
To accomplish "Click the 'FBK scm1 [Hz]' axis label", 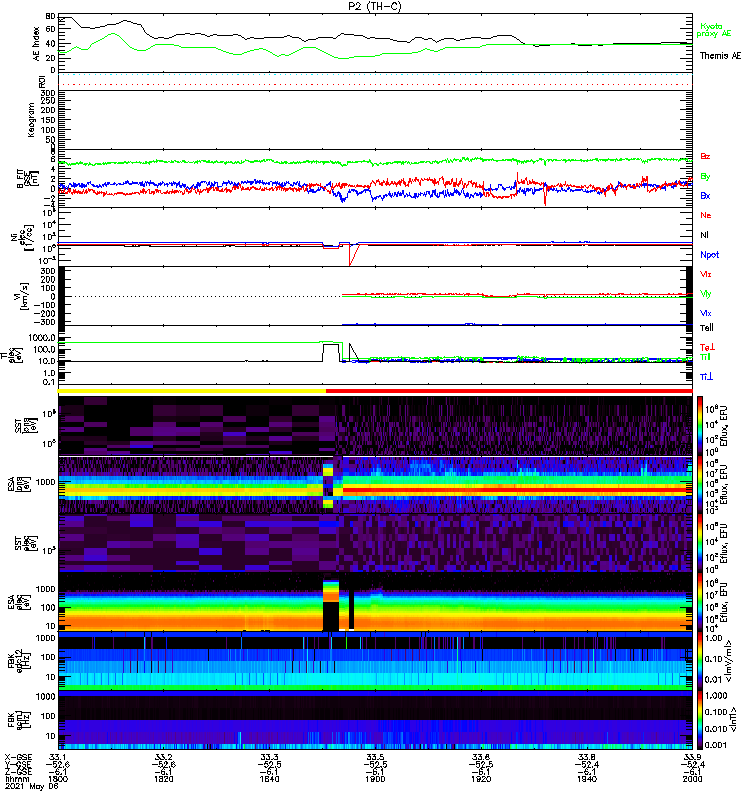I will (x=19, y=720).
